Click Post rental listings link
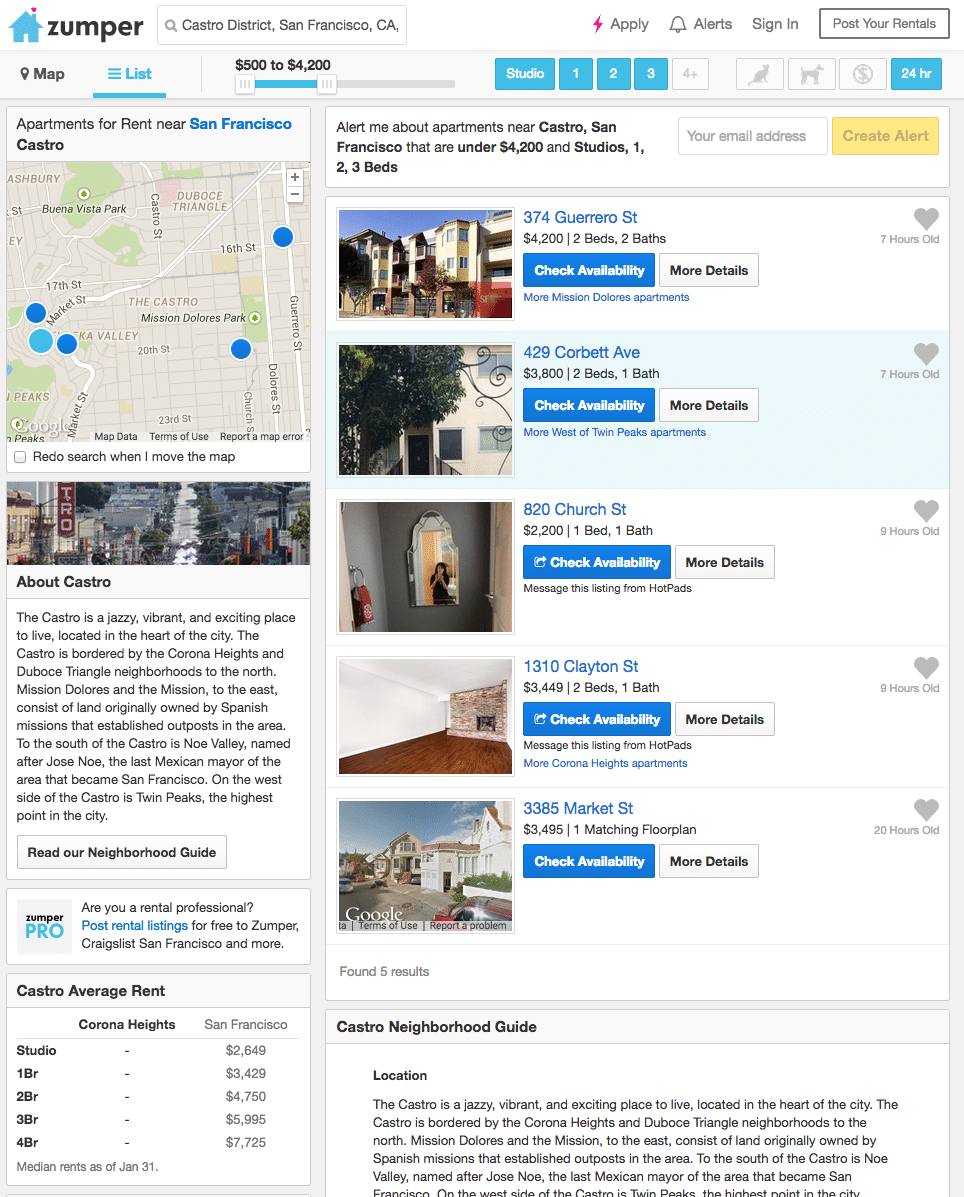964x1197 pixels. 134,925
